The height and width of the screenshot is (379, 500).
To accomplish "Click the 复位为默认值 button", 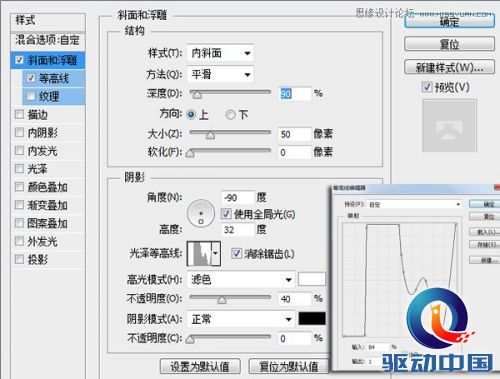I will pos(289,366).
